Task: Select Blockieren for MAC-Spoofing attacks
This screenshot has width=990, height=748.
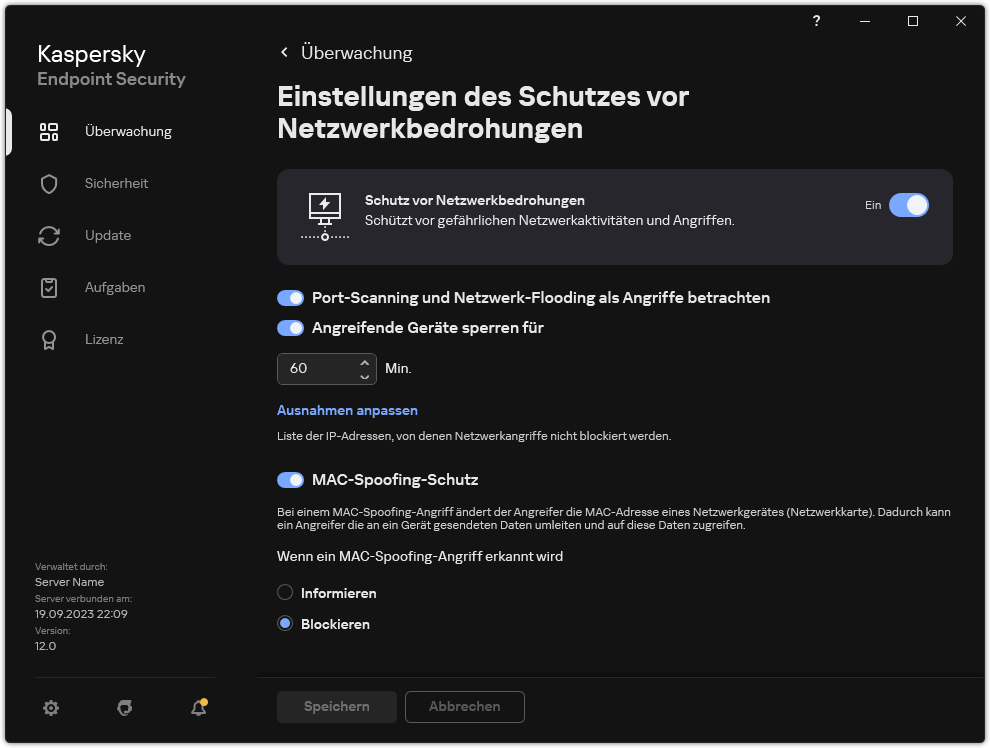Action: coord(284,623)
